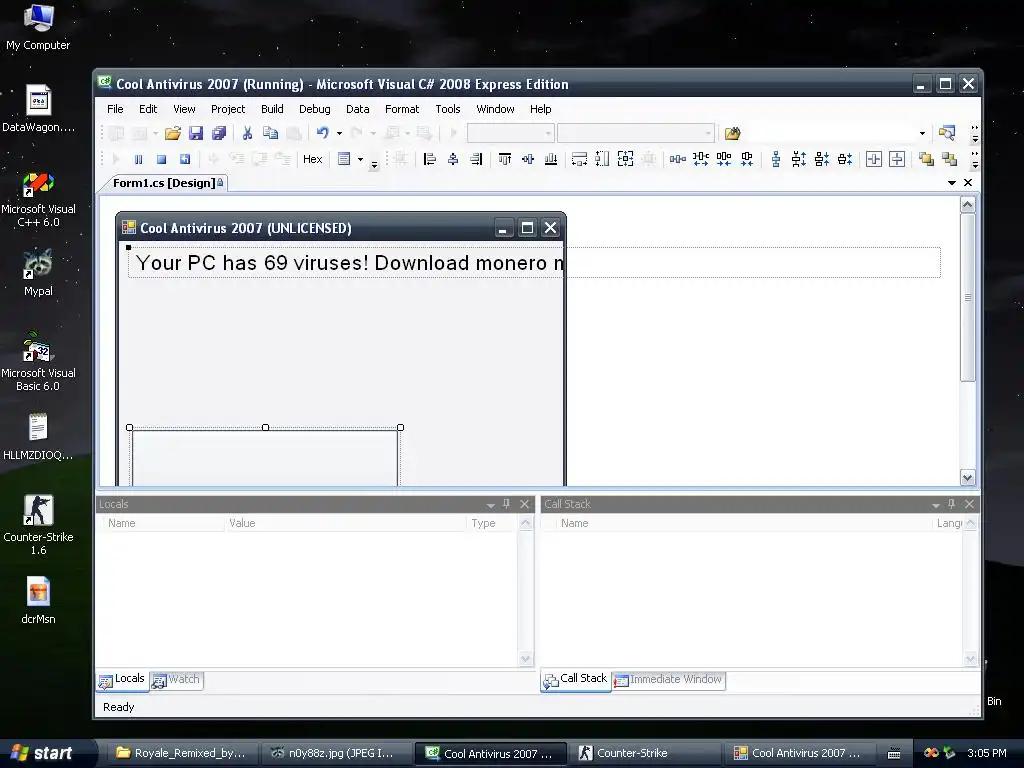Decrease horizontal spacing between controls
This screenshot has width=1024, height=768.
click(x=724, y=159)
